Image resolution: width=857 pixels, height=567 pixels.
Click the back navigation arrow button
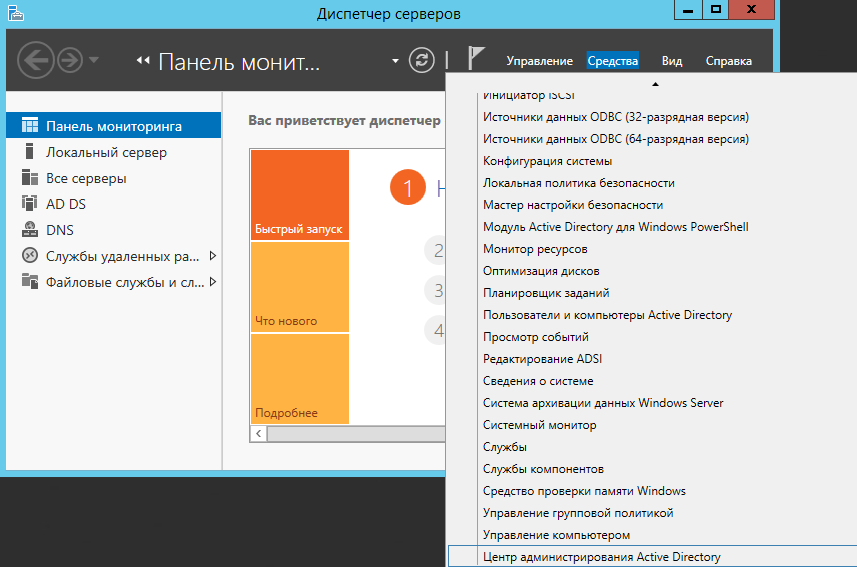pos(36,60)
